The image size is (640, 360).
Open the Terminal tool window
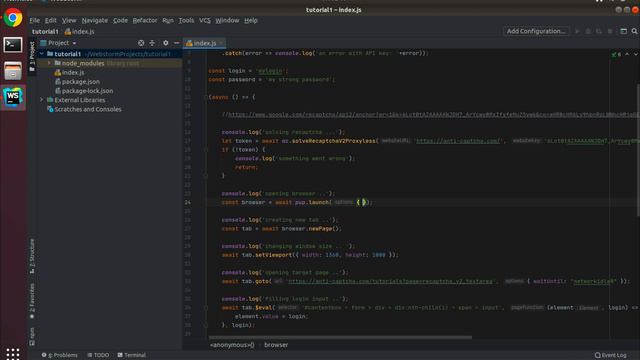point(131,355)
